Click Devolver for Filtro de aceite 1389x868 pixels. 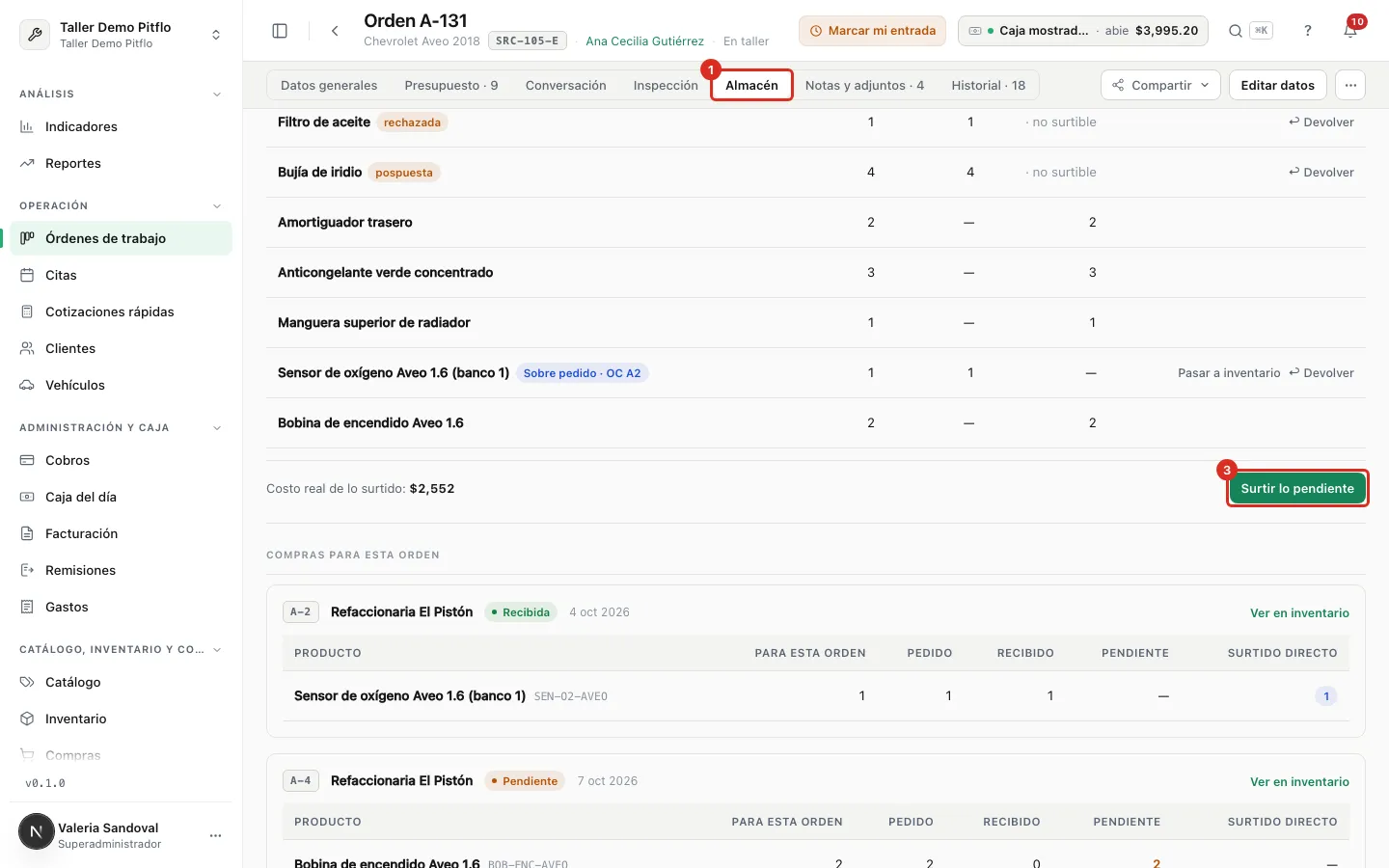[1321, 122]
